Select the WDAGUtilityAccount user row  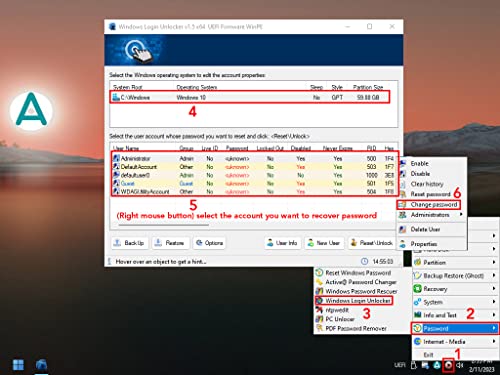(254, 191)
